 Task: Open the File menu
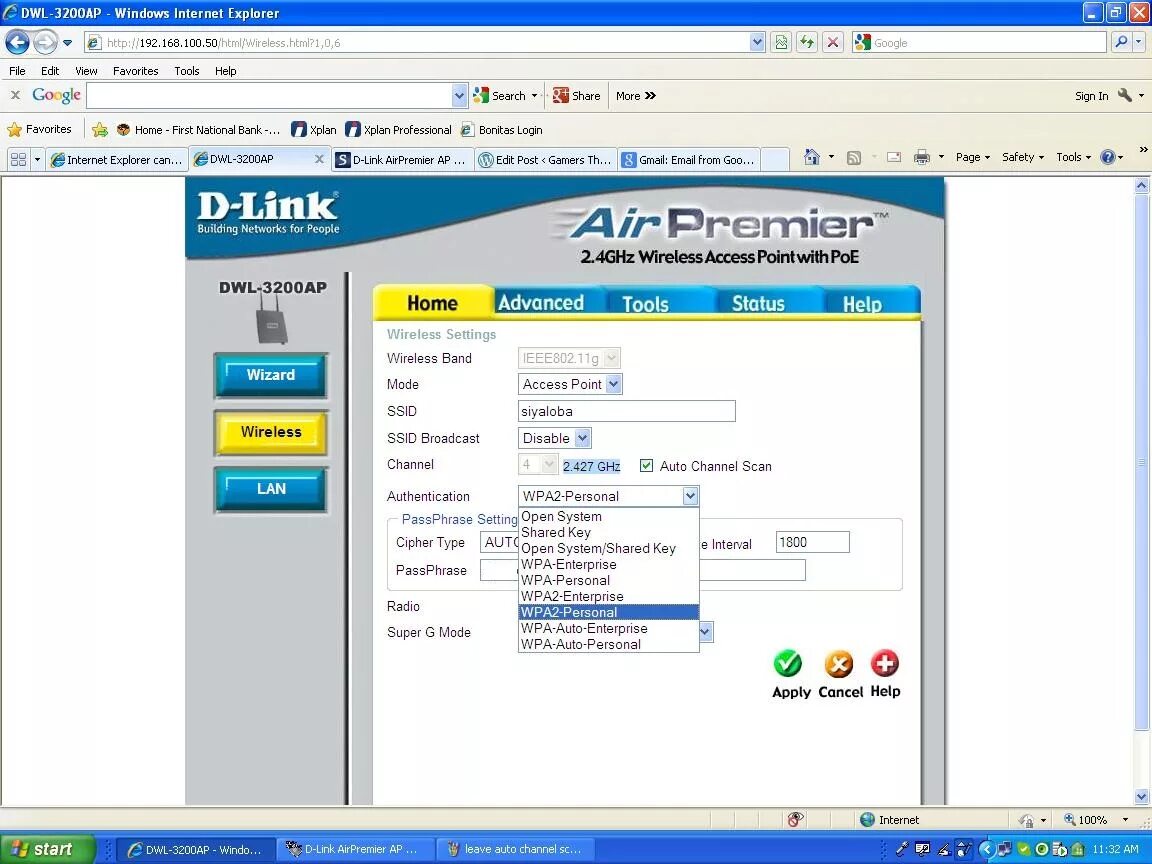[17, 71]
